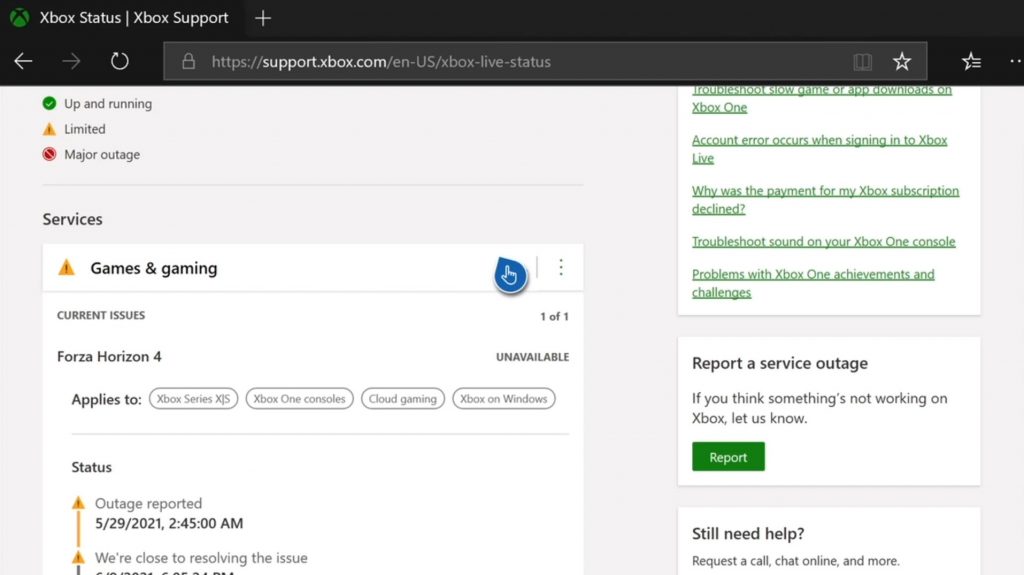Click the Services section heading
This screenshot has height=575, width=1024.
[x=72, y=219]
